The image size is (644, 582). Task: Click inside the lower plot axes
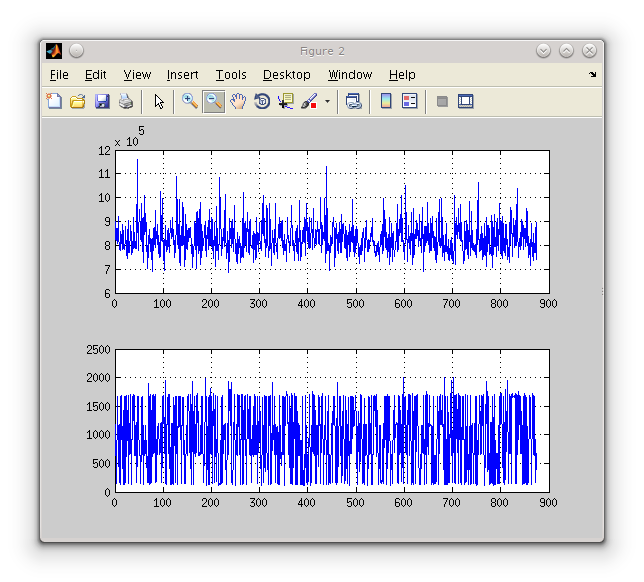click(x=331, y=420)
